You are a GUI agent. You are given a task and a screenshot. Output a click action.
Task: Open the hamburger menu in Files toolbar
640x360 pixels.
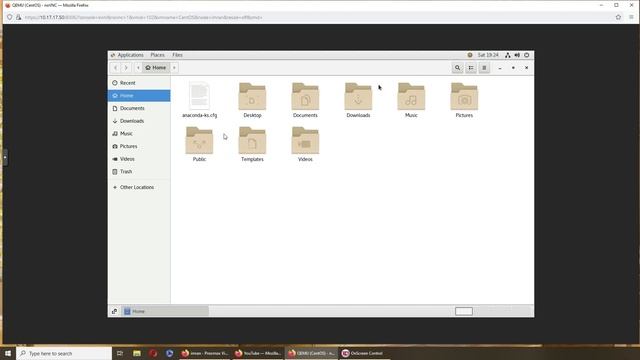(484, 68)
